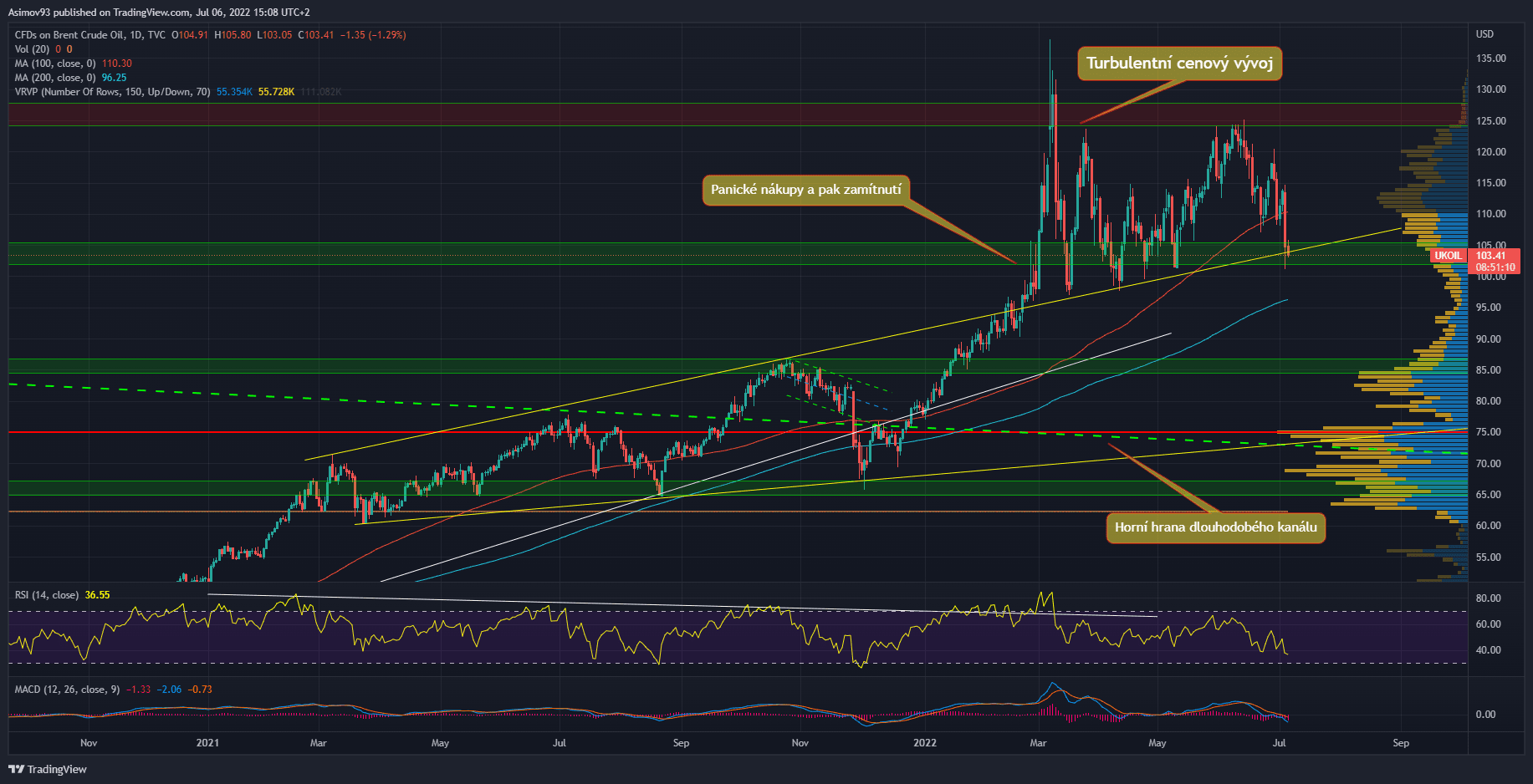Select the red 103.41 current price label
The height and width of the screenshot is (784, 1533).
pos(1494,256)
